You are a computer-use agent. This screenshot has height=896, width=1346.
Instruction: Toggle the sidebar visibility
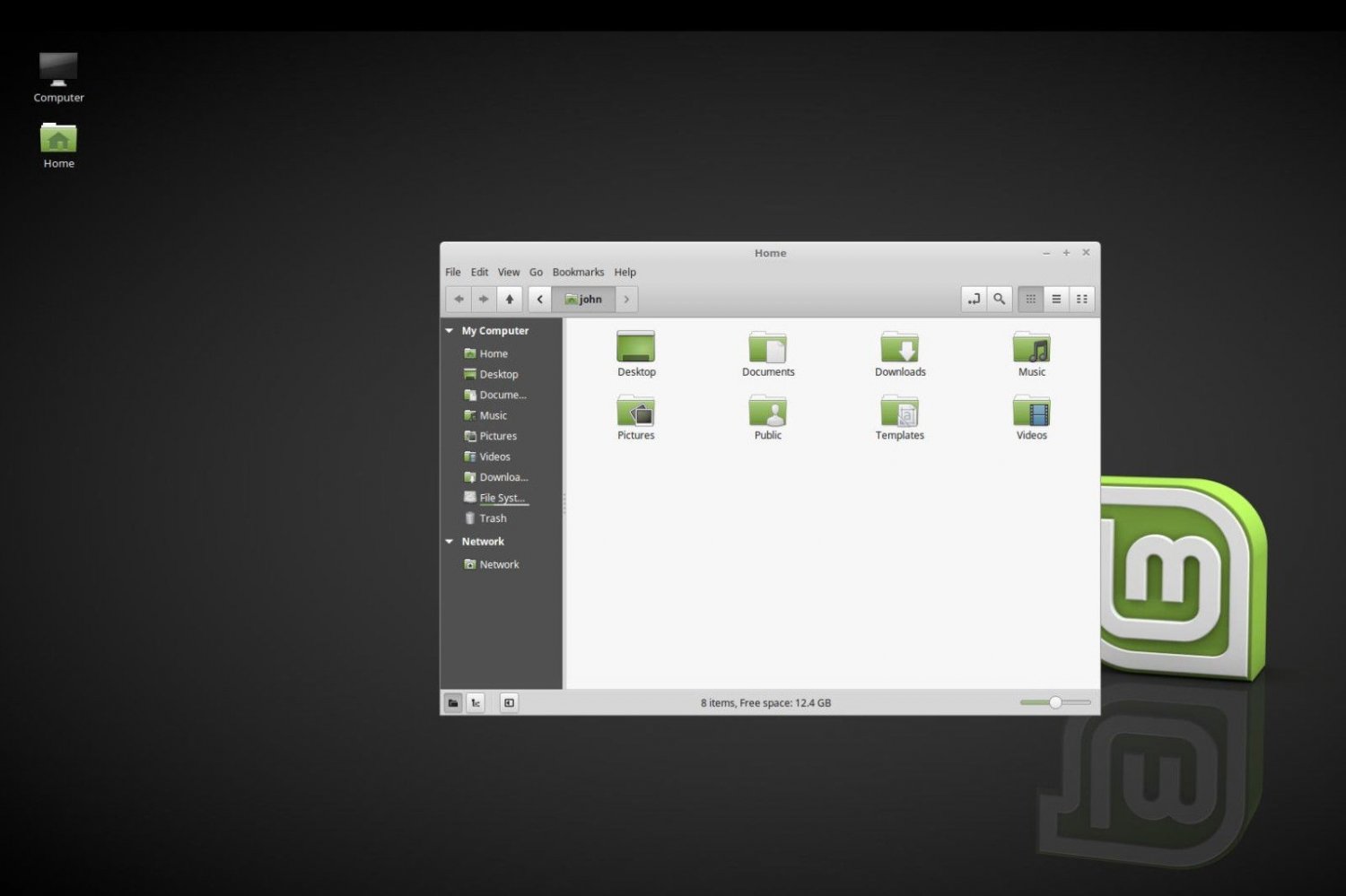click(509, 702)
